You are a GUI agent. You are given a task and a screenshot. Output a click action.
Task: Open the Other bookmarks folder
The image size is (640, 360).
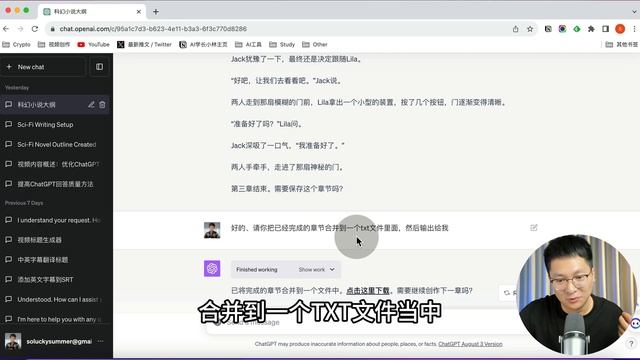[315, 44]
